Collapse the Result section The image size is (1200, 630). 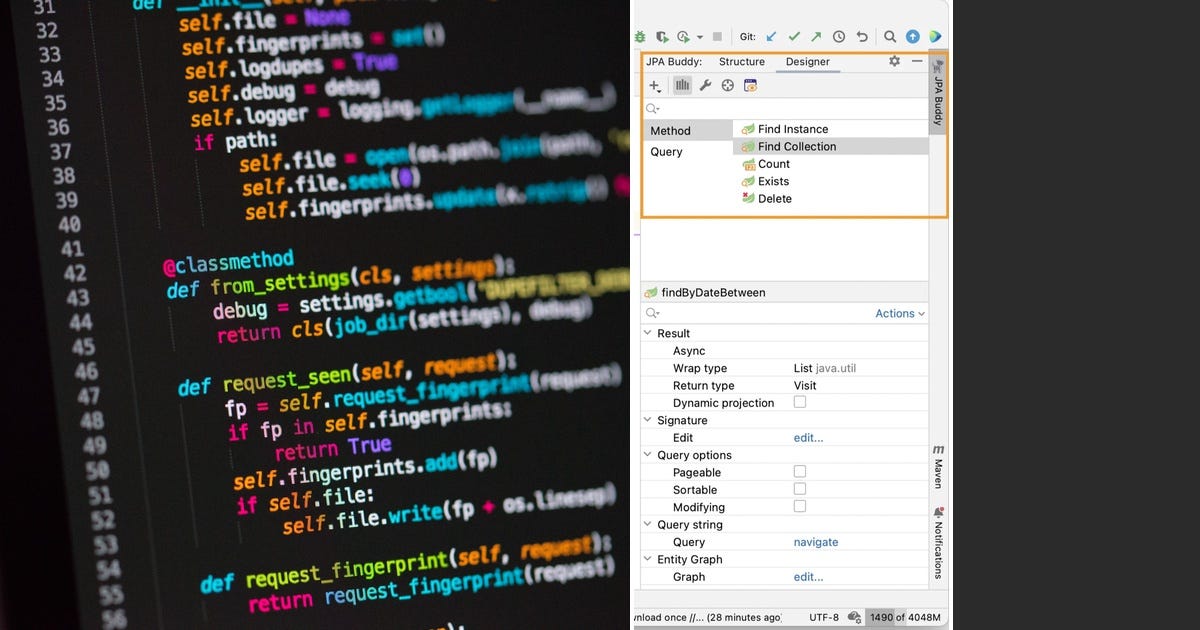pyautogui.click(x=647, y=333)
